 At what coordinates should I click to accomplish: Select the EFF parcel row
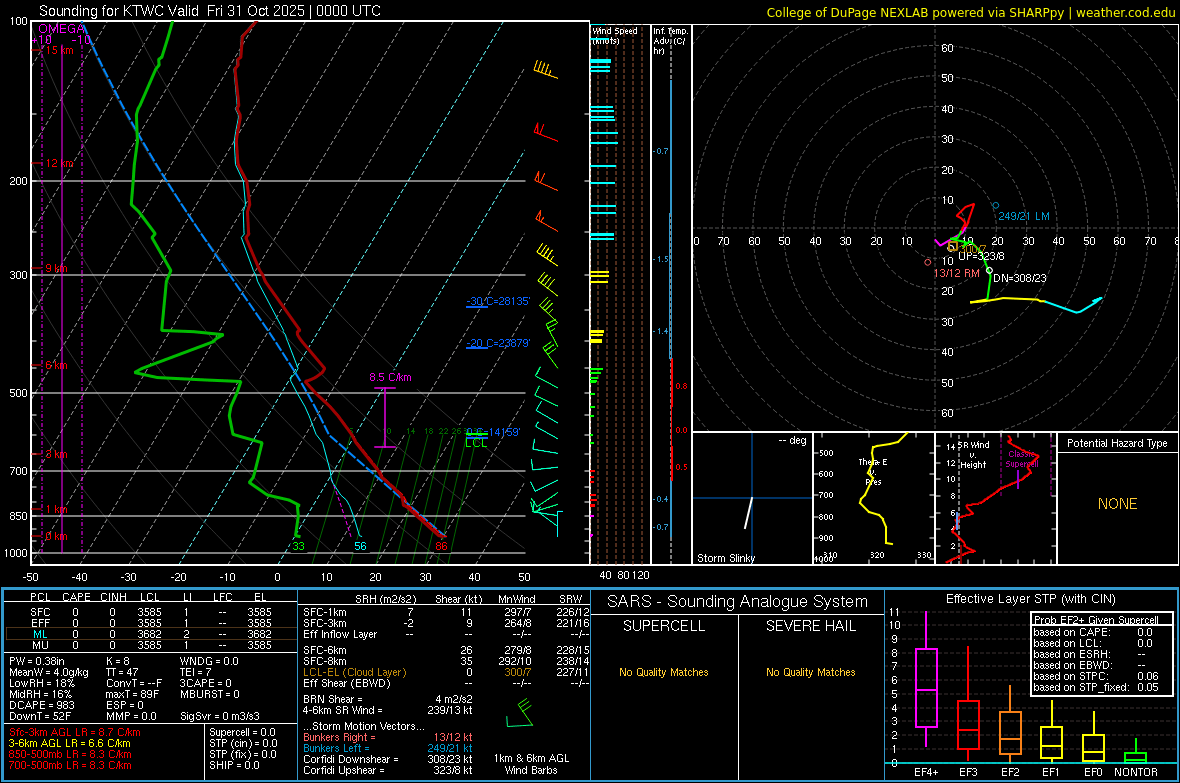151,623
